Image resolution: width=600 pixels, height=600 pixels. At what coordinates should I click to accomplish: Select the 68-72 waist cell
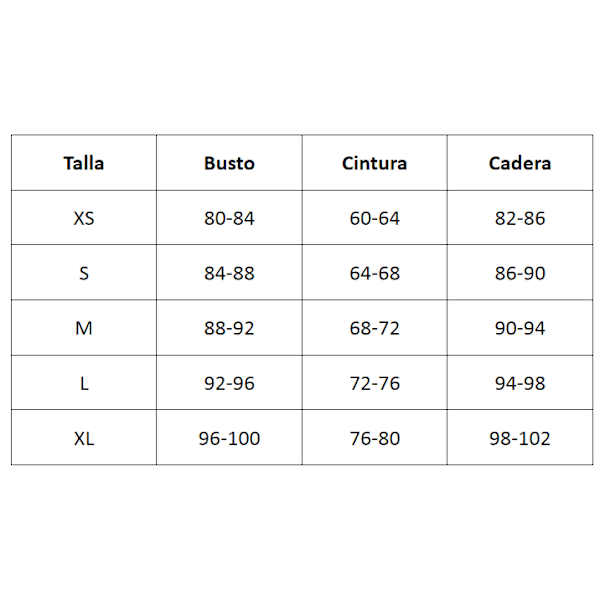pyautogui.click(x=374, y=328)
